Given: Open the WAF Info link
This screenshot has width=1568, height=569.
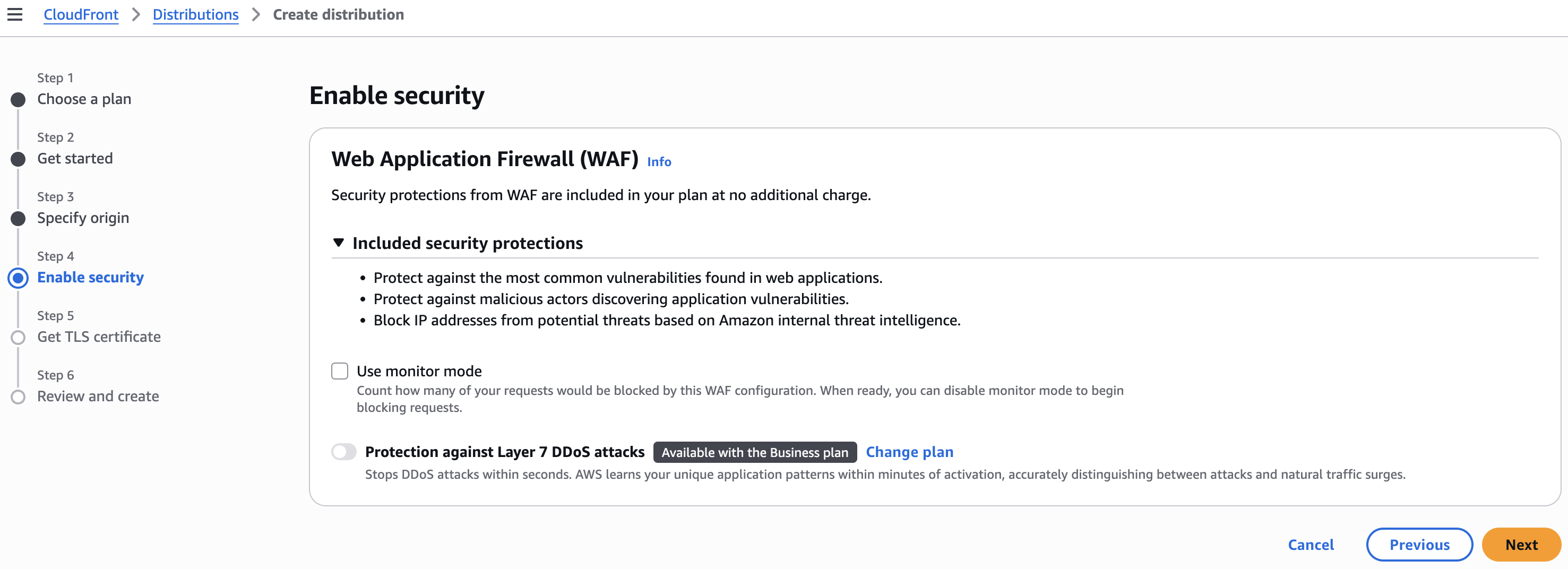Looking at the screenshot, I should tap(659, 162).
